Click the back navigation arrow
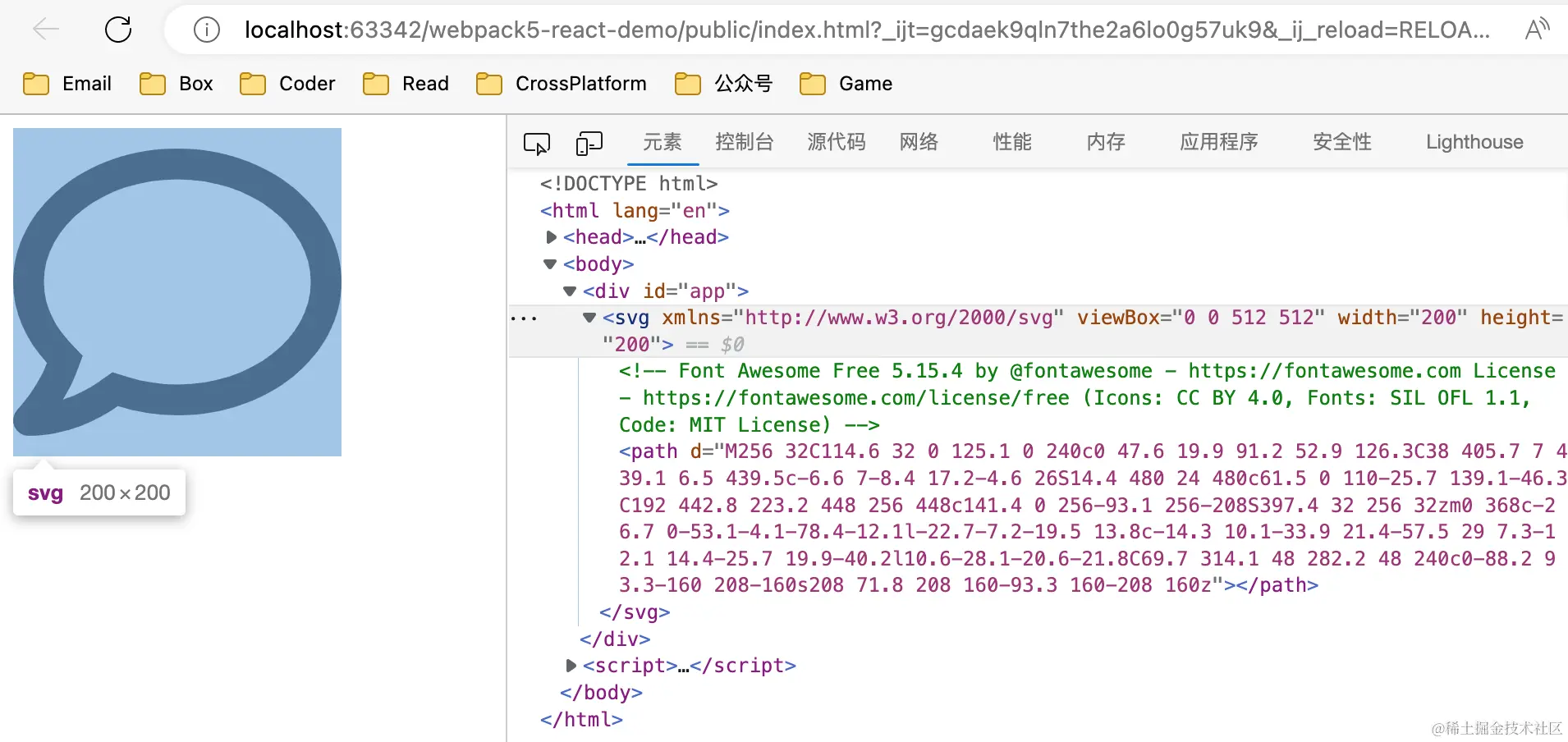1568x742 pixels. click(46, 29)
